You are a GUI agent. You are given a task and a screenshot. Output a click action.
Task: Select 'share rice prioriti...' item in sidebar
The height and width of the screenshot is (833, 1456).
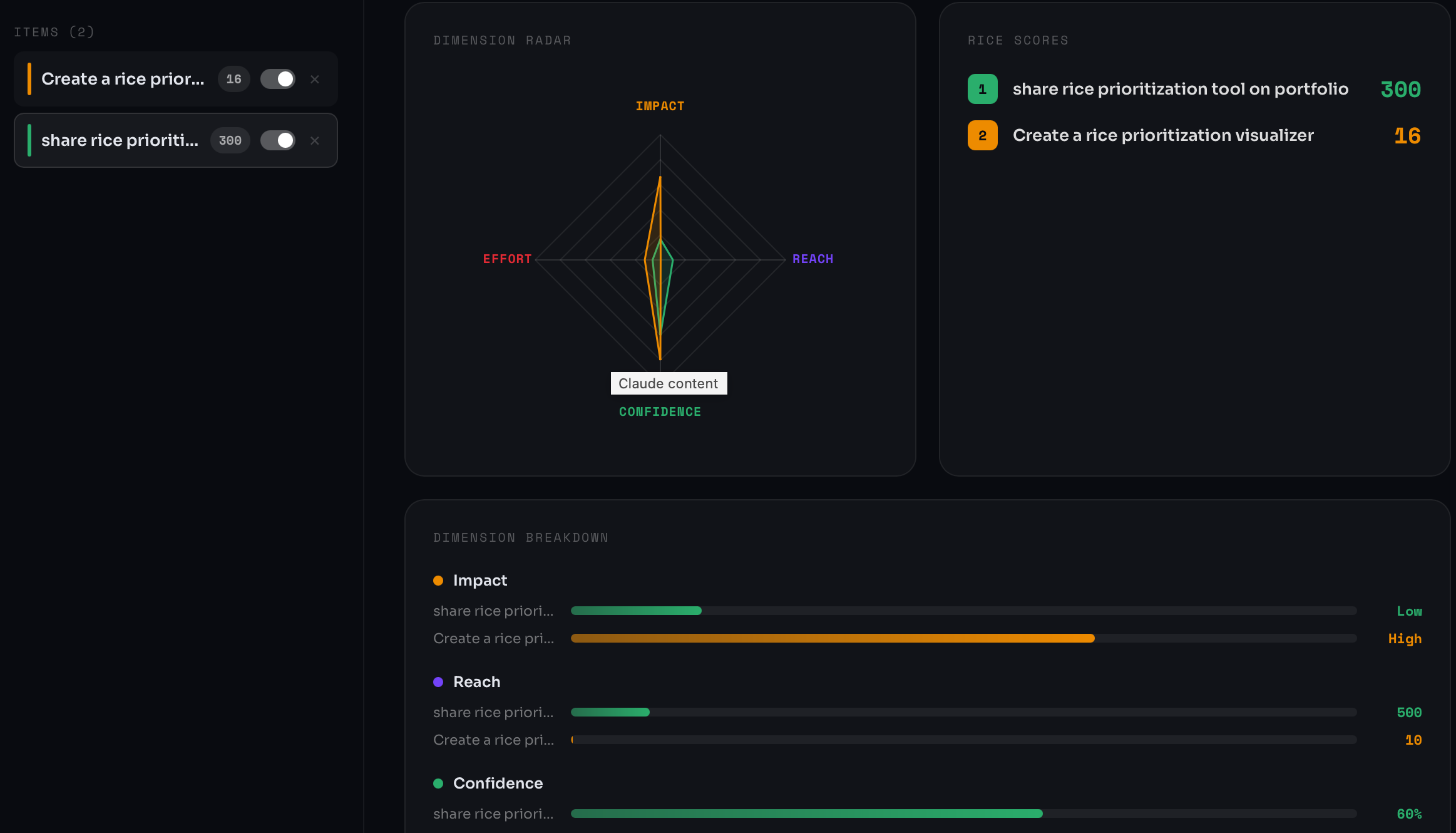(x=120, y=140)
